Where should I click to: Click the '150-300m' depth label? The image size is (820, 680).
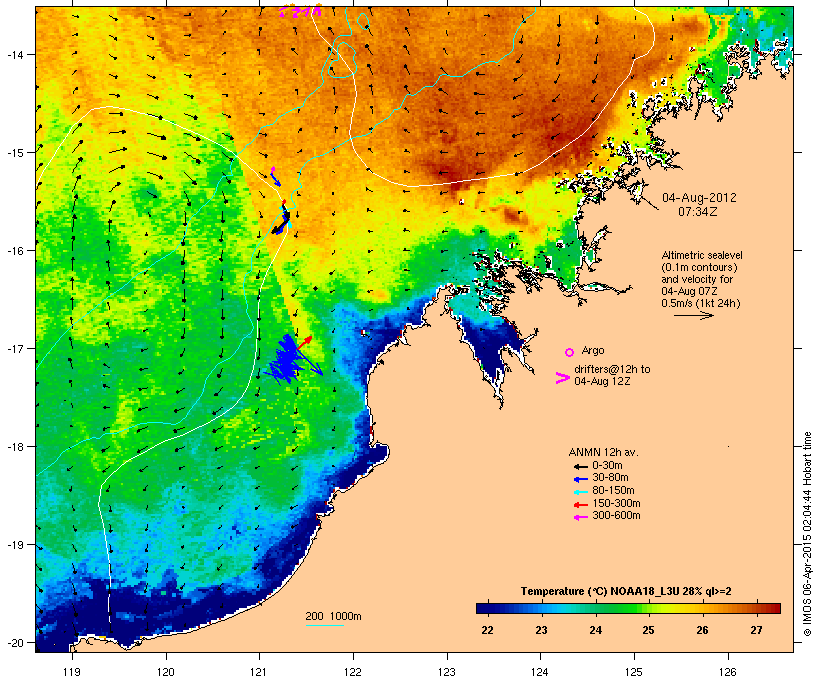pyautogui.click(x=616, y=503)
